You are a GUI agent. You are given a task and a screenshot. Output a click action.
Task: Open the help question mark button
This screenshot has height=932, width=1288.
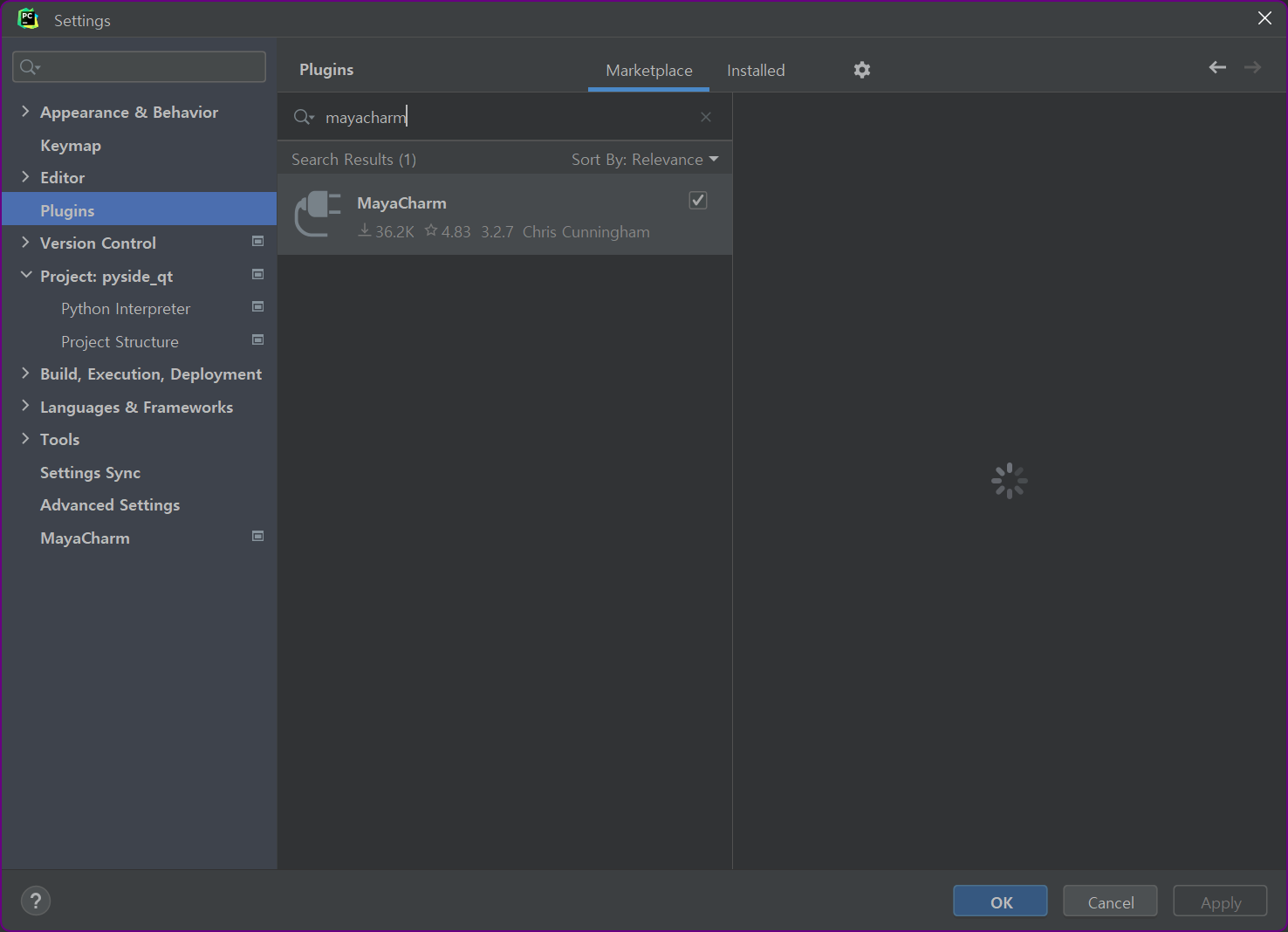tap(36, 901)
